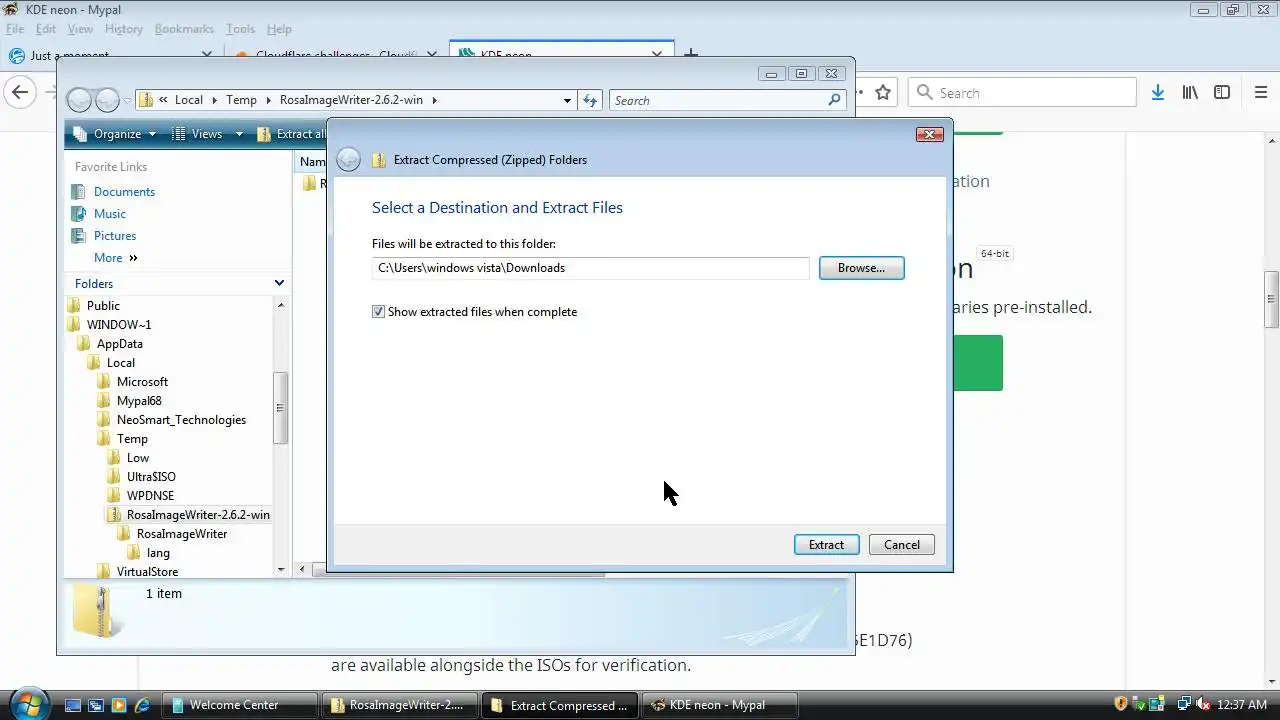Open the Tools menu in Mypal
Viewport: 1280px width, 720px height.
(240, 29)
